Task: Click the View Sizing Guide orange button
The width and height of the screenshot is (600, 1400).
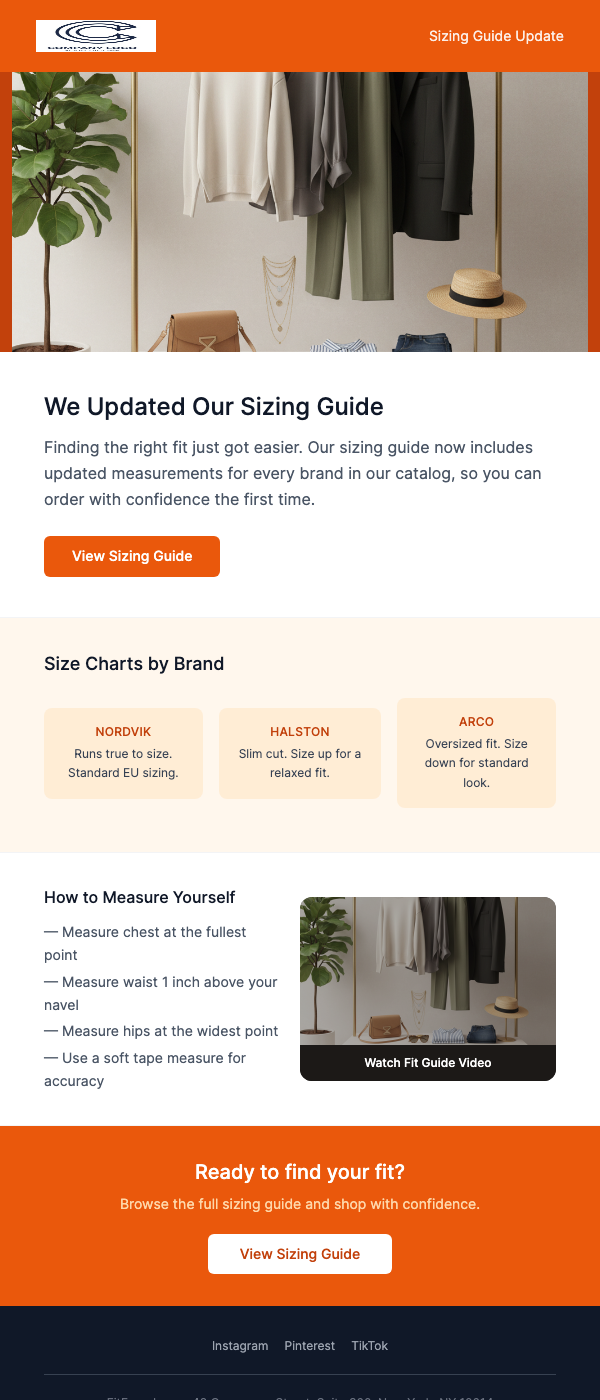Action: click(x=131, y=556)
